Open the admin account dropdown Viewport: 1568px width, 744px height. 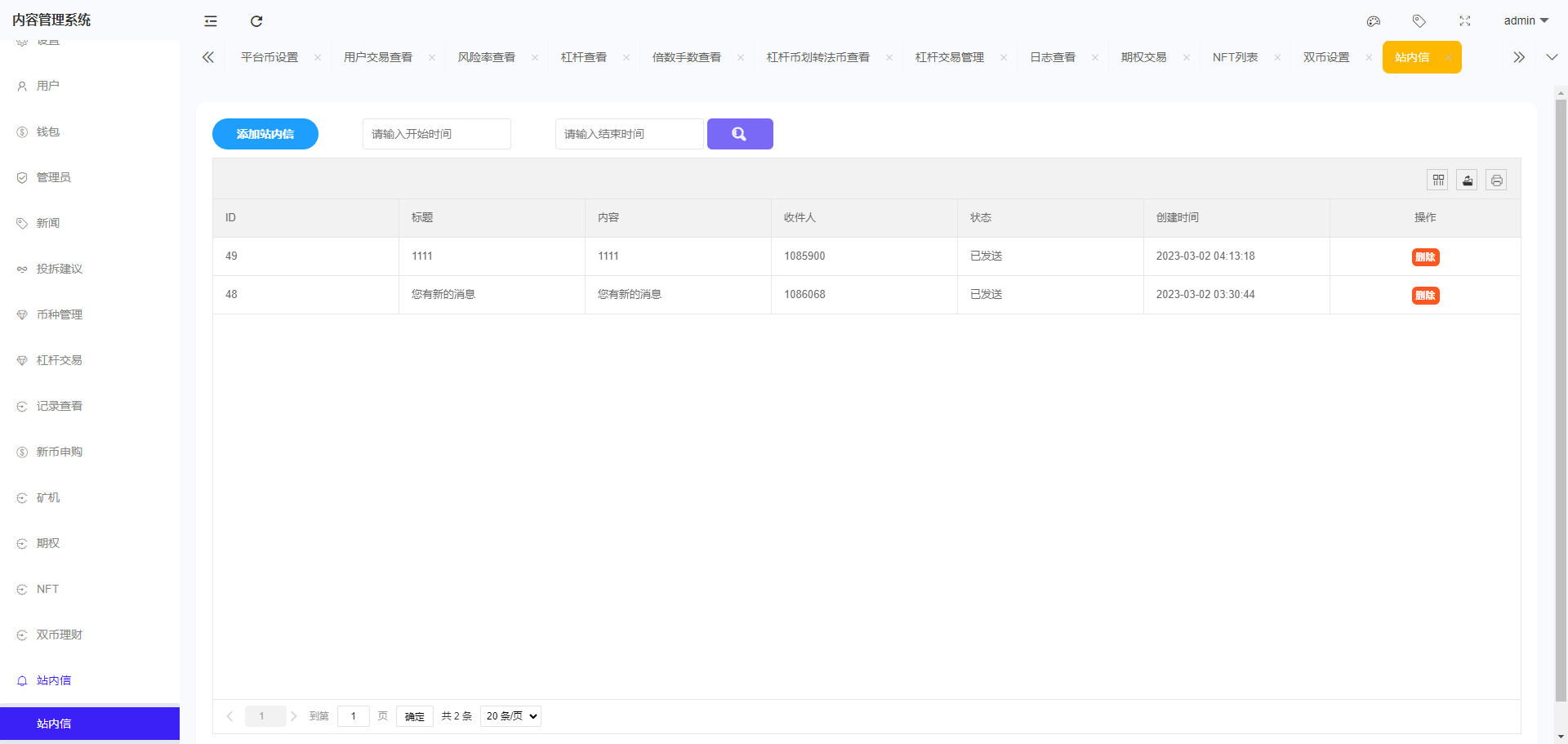click(1524, 20)
